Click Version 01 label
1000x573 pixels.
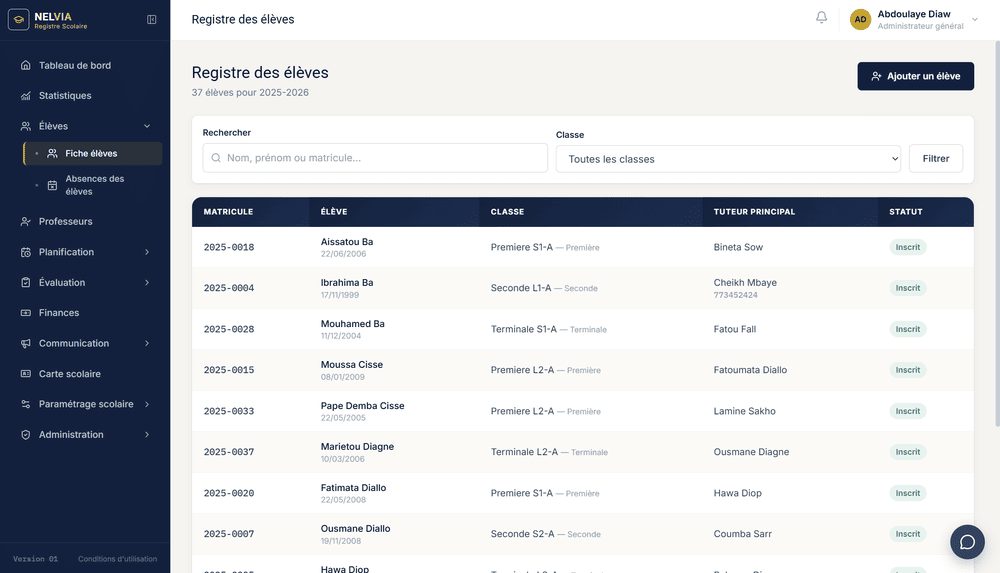click(x=36, y=559)
